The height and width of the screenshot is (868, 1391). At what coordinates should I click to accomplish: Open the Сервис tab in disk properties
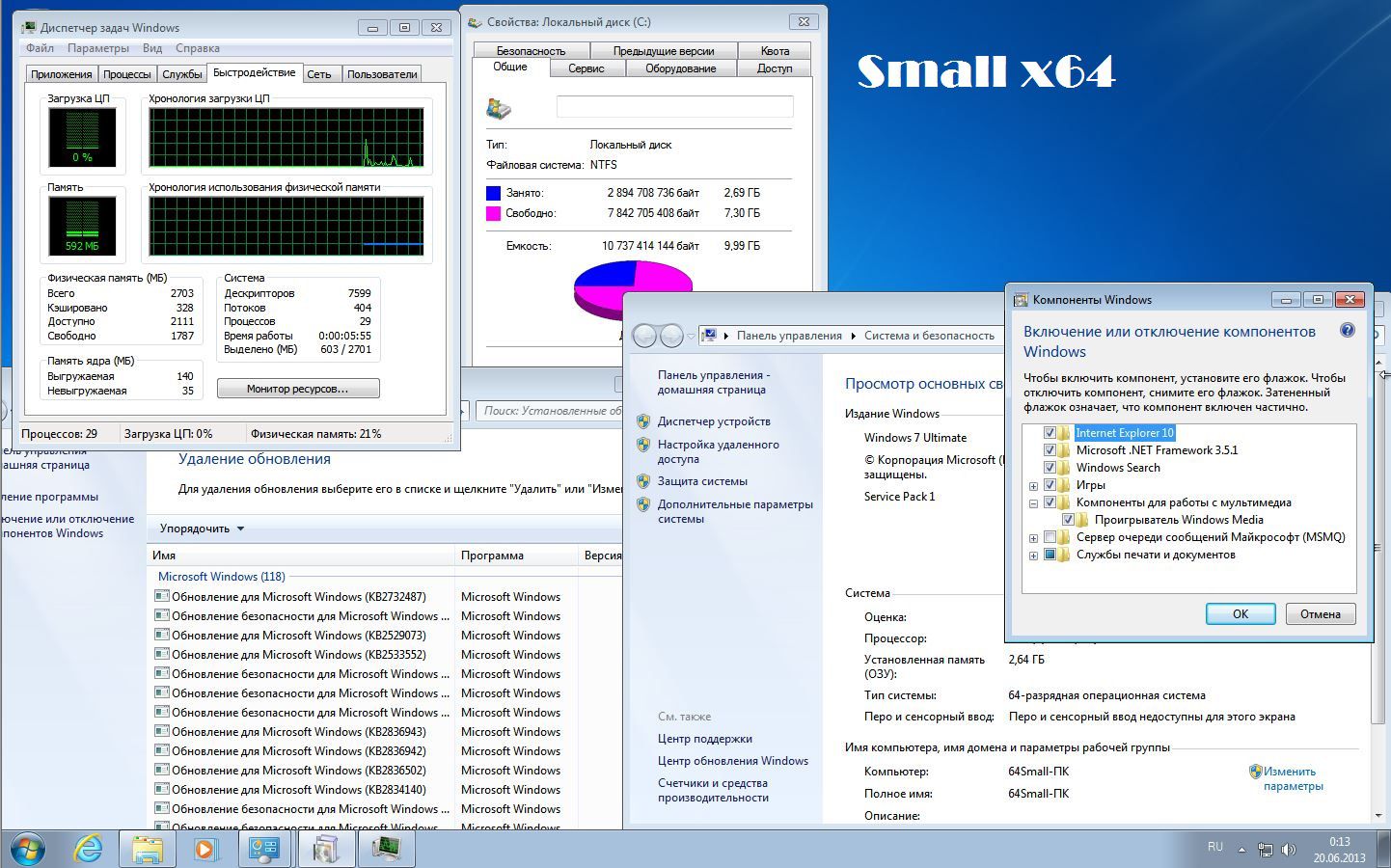(x=586, y=68)
